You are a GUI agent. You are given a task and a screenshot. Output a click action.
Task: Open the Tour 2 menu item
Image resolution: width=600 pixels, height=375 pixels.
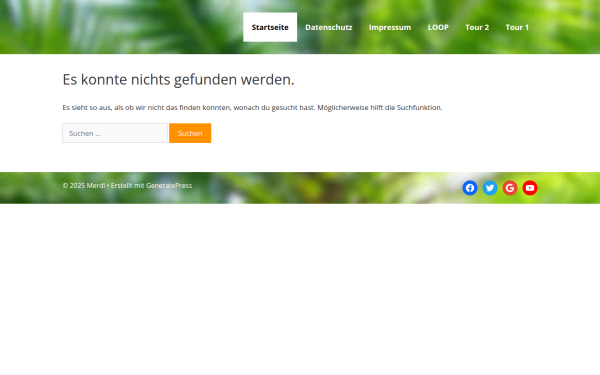pos(477,27)
